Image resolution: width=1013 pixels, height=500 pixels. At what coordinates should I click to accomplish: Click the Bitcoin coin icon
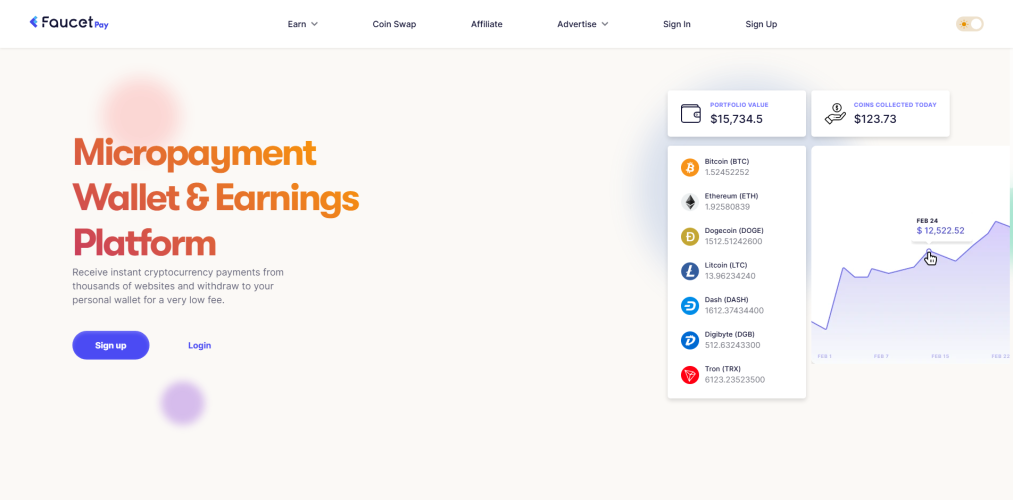[x=690, y=167]
